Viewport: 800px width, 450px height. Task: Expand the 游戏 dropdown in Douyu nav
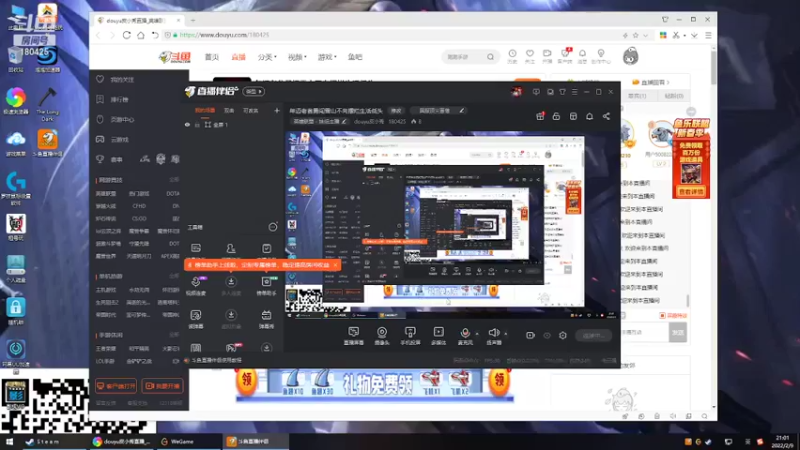327,57
